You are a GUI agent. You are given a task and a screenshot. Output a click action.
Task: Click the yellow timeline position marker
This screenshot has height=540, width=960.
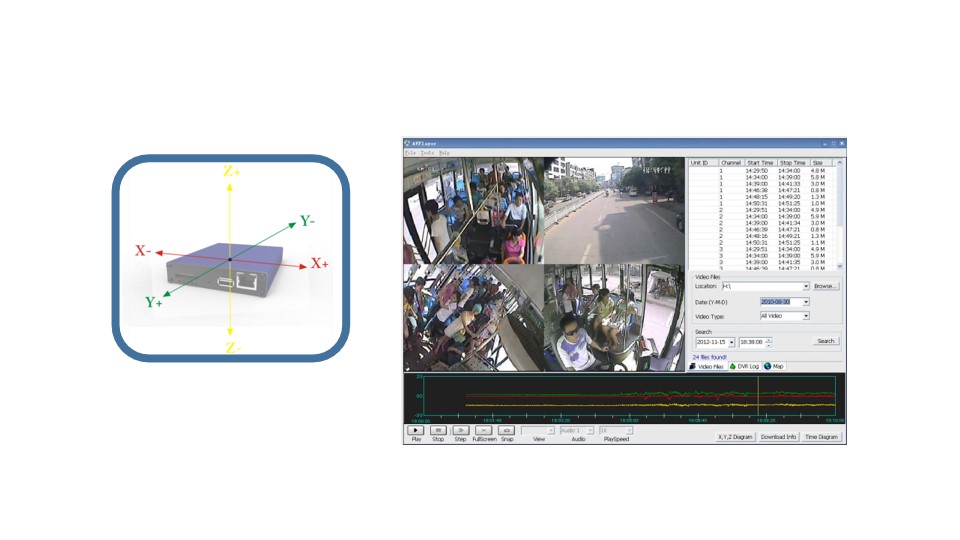pyautogui.click(x=758, y=397)
